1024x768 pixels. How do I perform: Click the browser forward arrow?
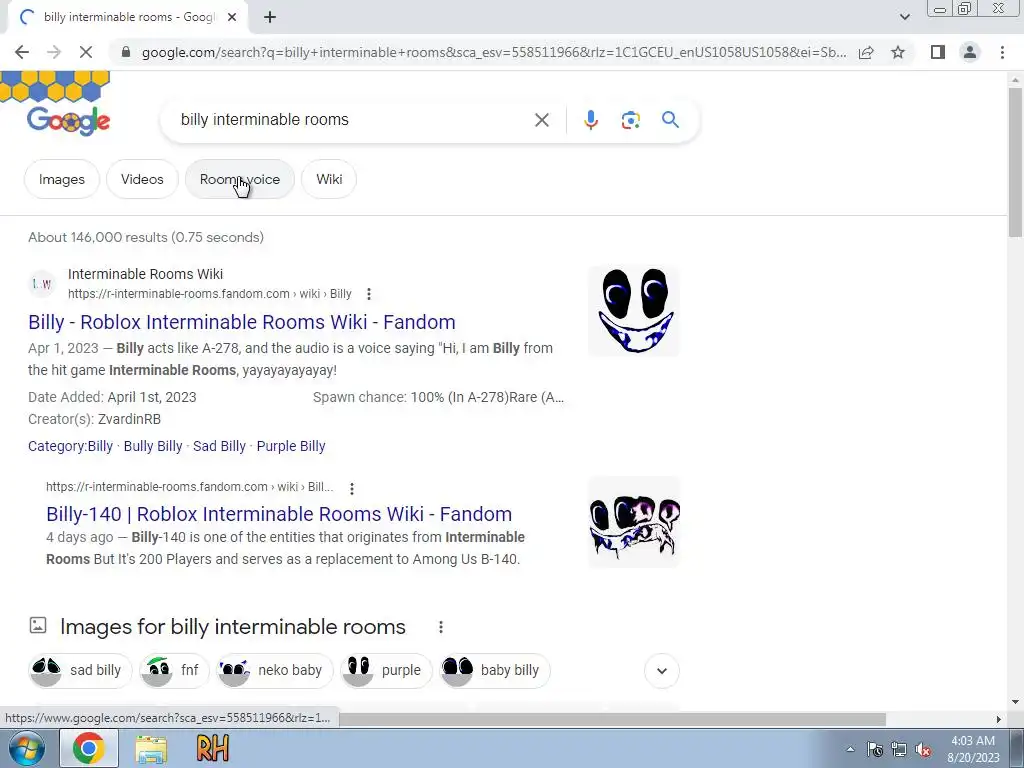[x=54, y=52]
